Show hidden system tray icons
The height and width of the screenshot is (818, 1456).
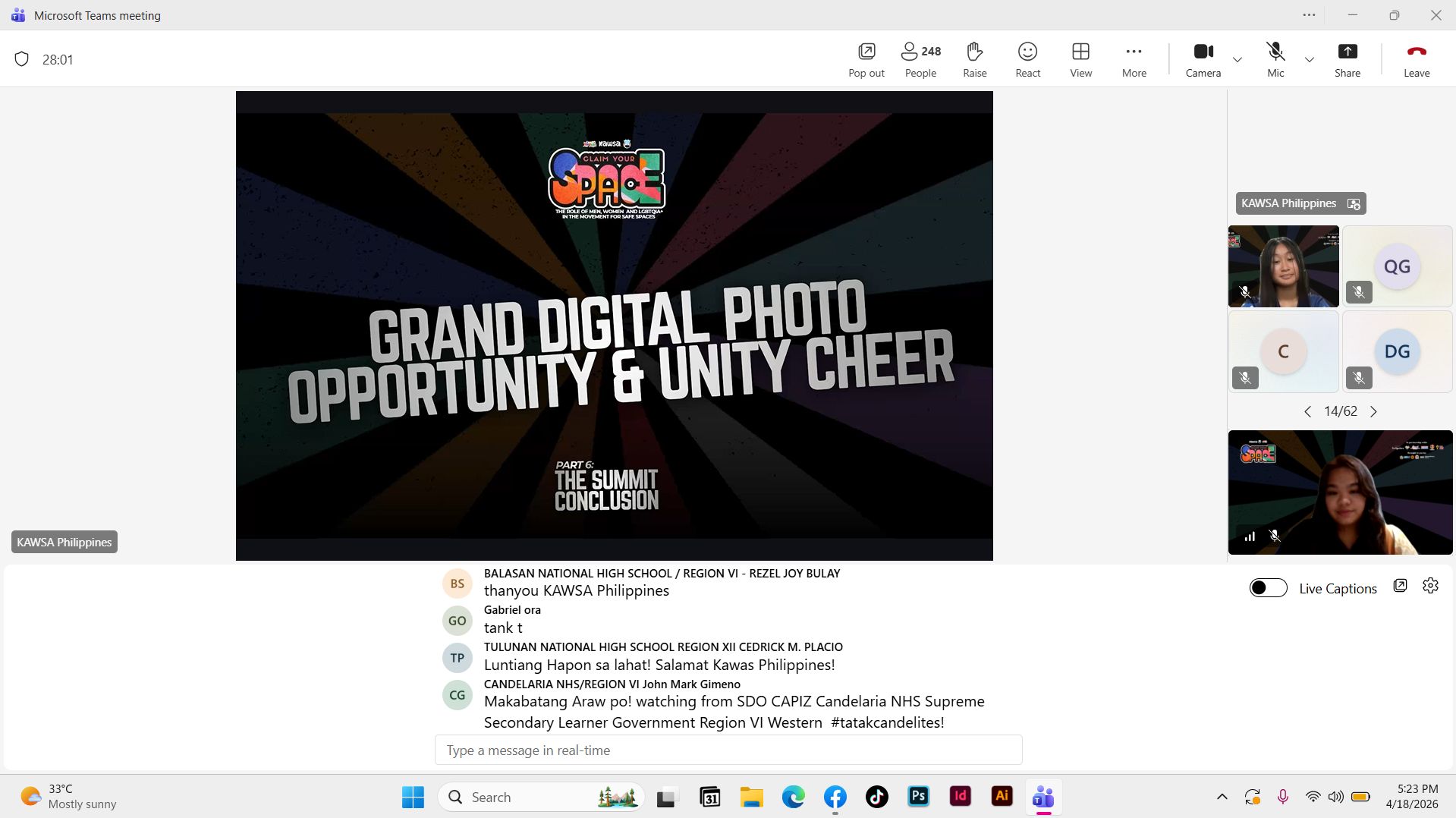(x=1222, y=797)
